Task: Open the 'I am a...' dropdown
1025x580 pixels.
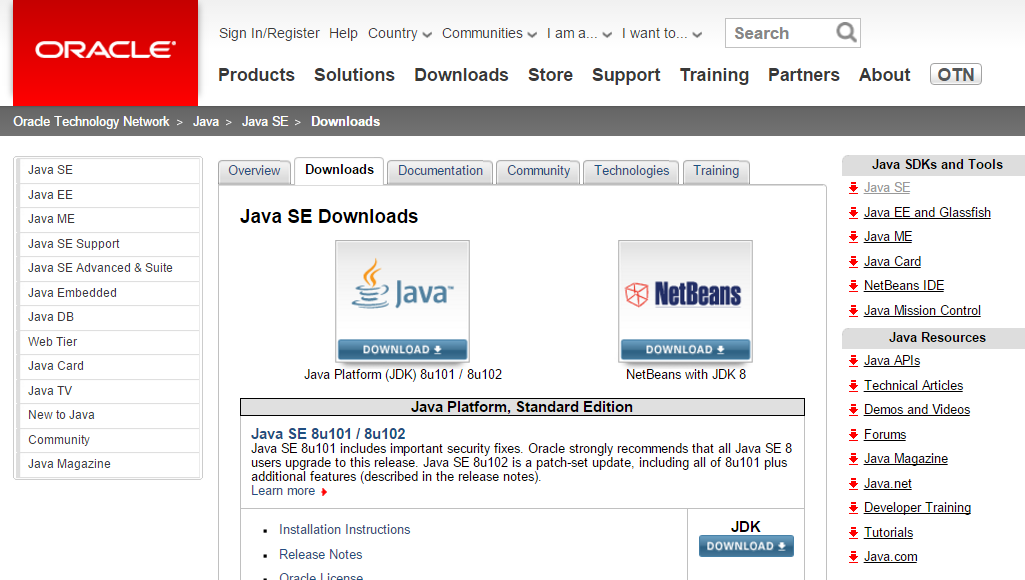Action: tap(579, 33)
